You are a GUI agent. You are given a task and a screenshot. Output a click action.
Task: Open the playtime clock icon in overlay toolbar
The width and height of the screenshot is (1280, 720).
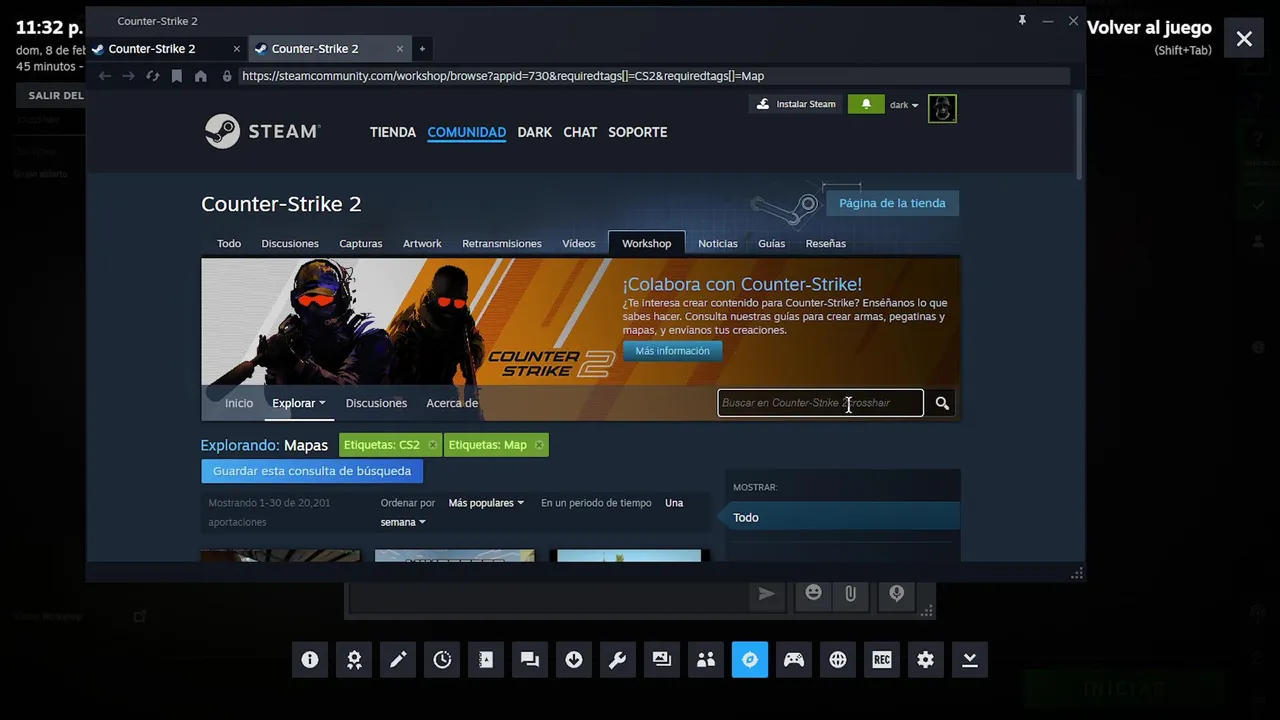[442, 660]
